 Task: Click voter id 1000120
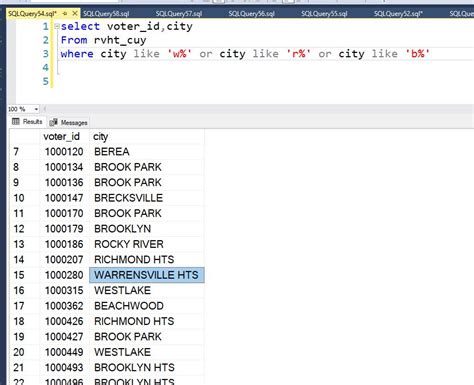[65, 152]
